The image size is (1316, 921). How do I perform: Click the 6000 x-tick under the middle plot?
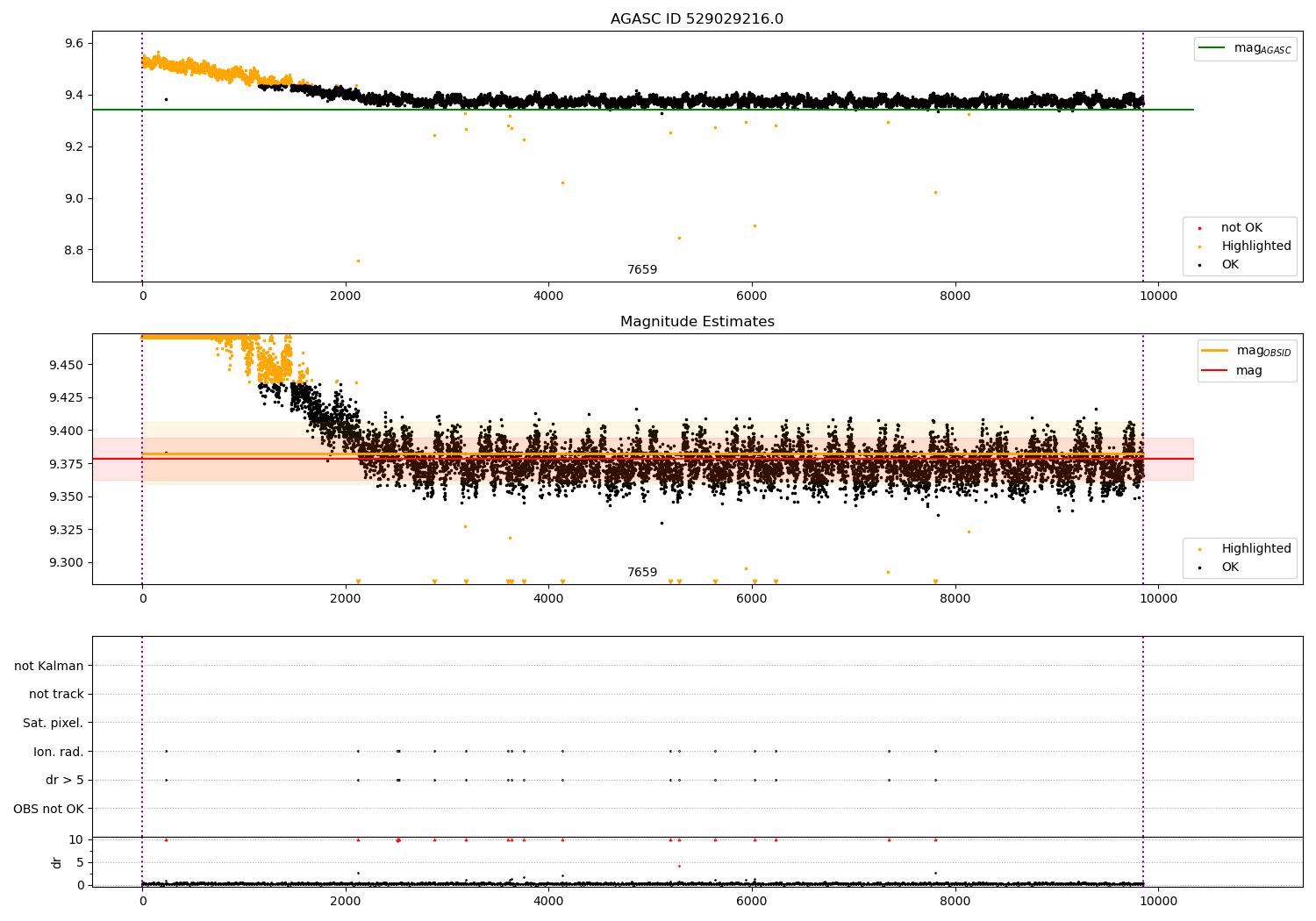[x=752, y=599]
